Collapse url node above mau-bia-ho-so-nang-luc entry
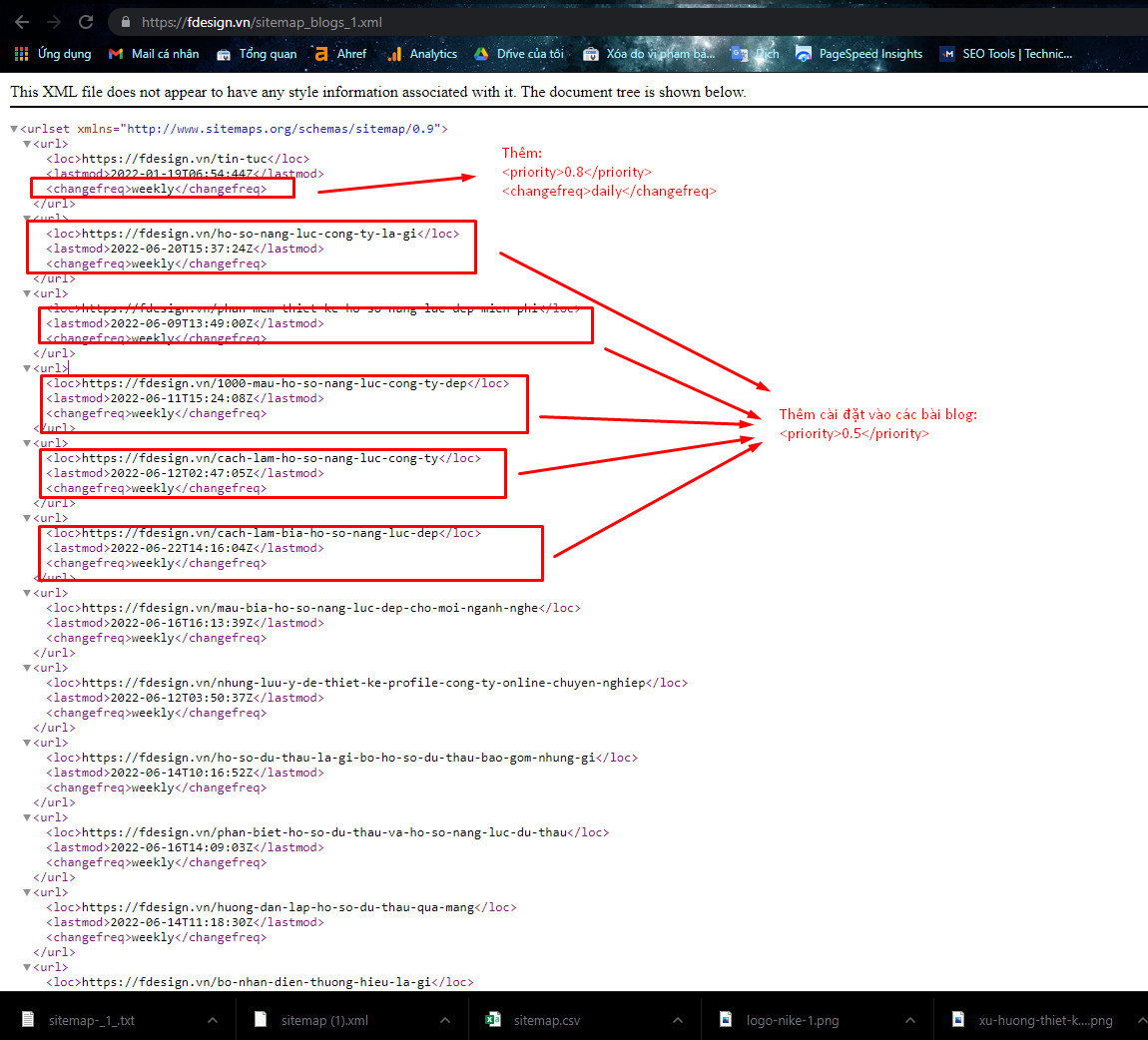Screen dimensions: 1148x1040 [x=28, y=593]
